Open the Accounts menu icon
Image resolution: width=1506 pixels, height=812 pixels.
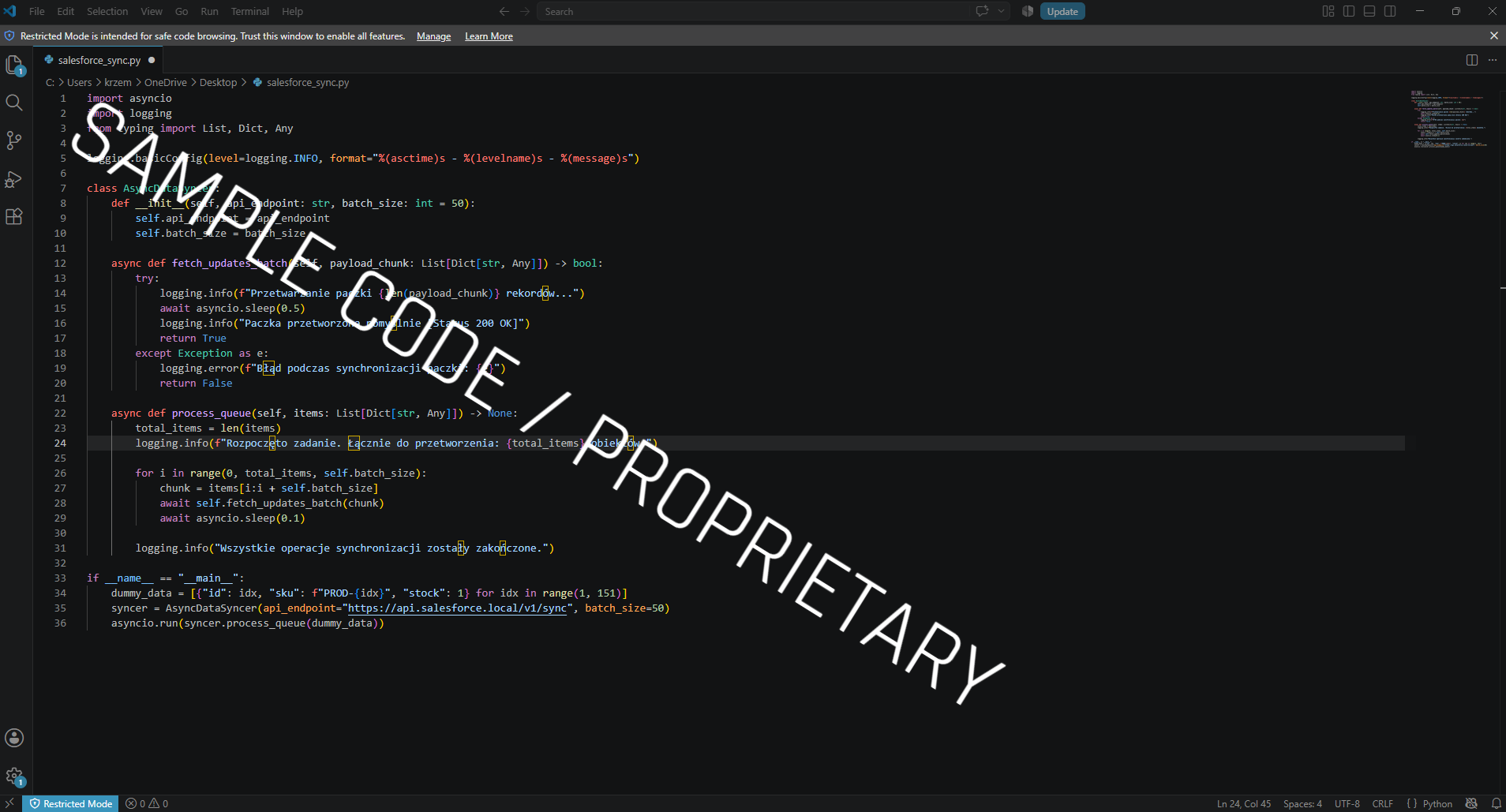point(14,738)
